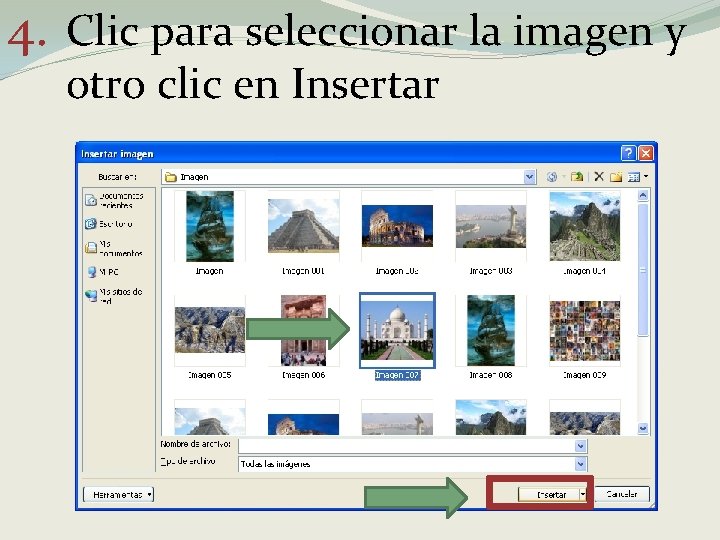The image size is (720, 540).
Task: Select the Imagen ship thumbnail
Action: [210, 226]
